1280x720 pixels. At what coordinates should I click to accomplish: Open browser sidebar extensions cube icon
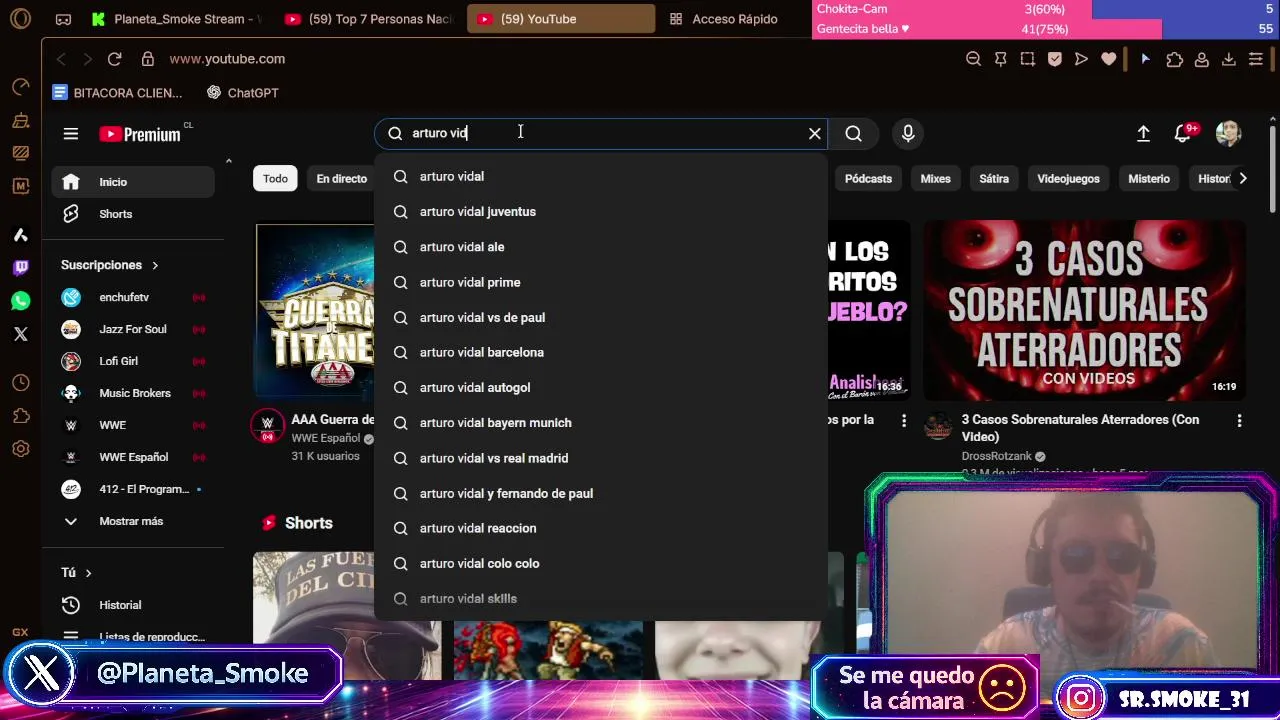21,416
